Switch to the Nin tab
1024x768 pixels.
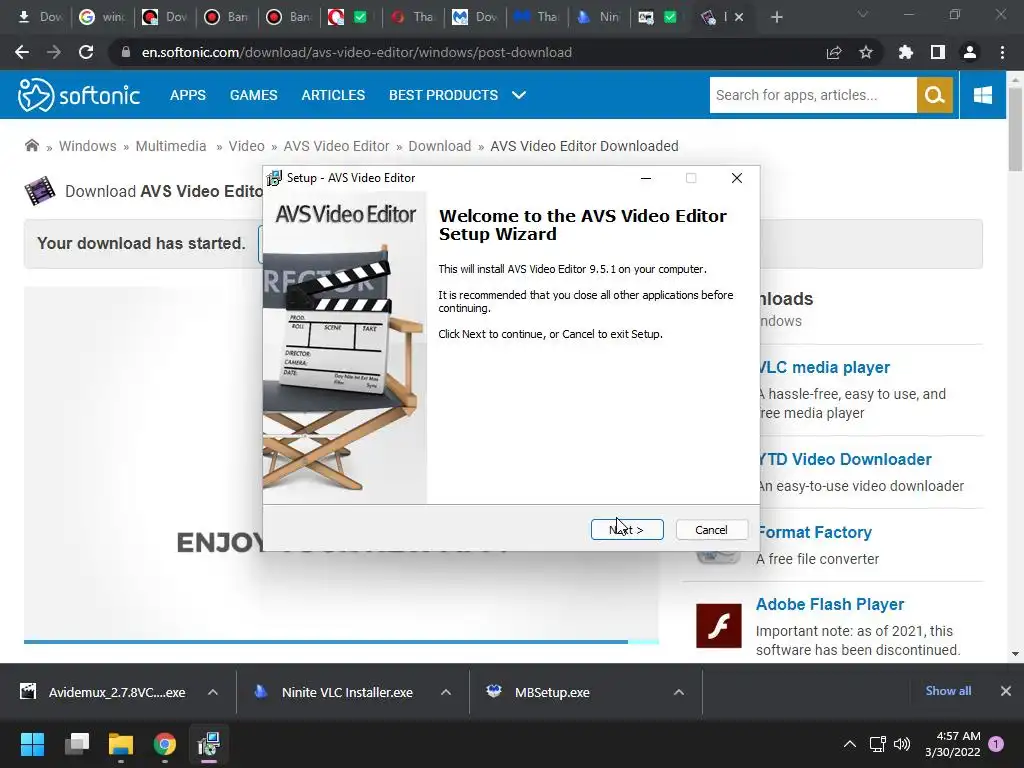[x=598, y=17]
